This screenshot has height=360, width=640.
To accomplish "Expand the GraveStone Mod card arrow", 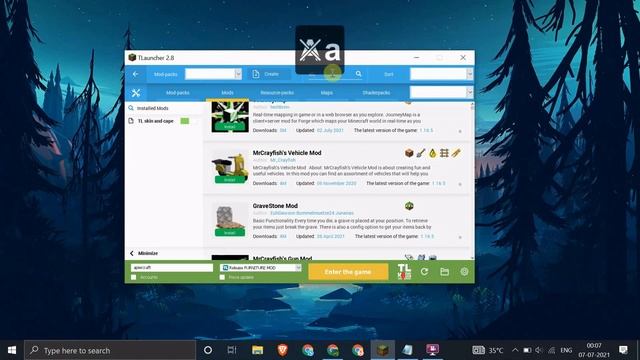I will coord(460,237).
